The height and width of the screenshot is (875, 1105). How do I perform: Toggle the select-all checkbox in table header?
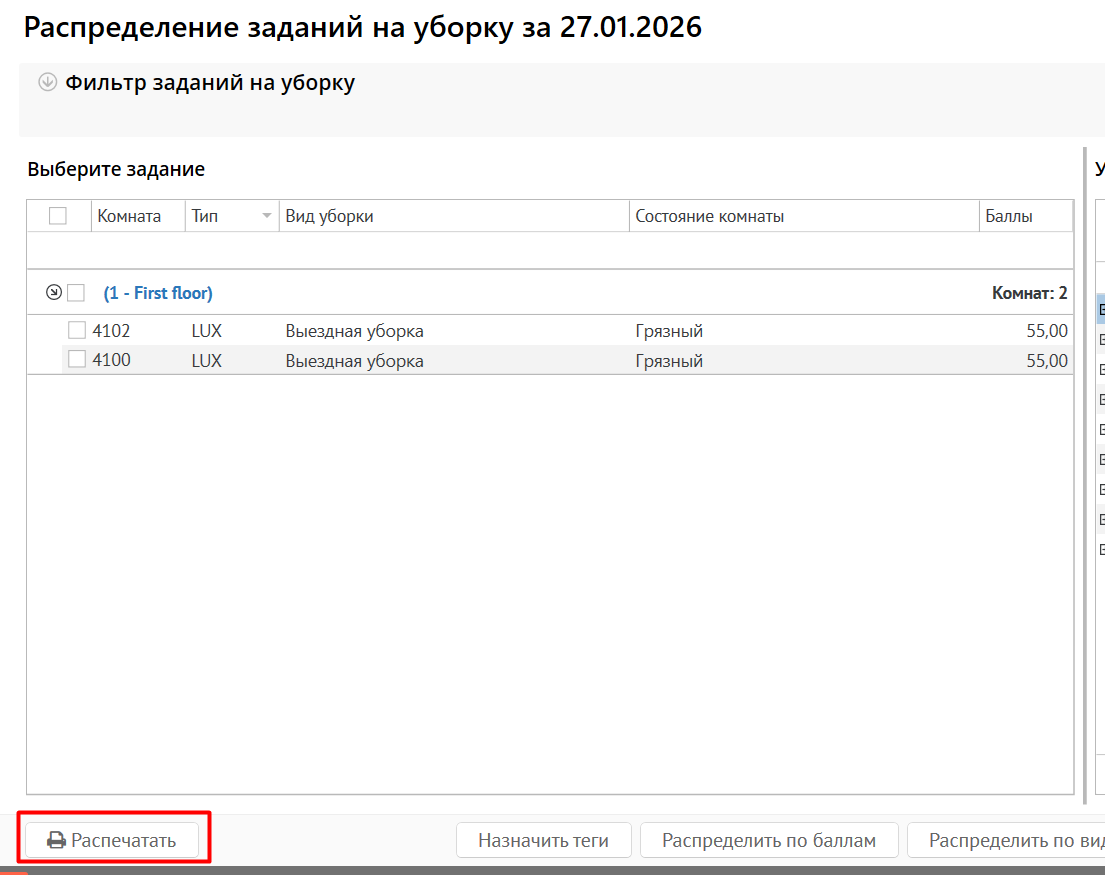[58, 216]
